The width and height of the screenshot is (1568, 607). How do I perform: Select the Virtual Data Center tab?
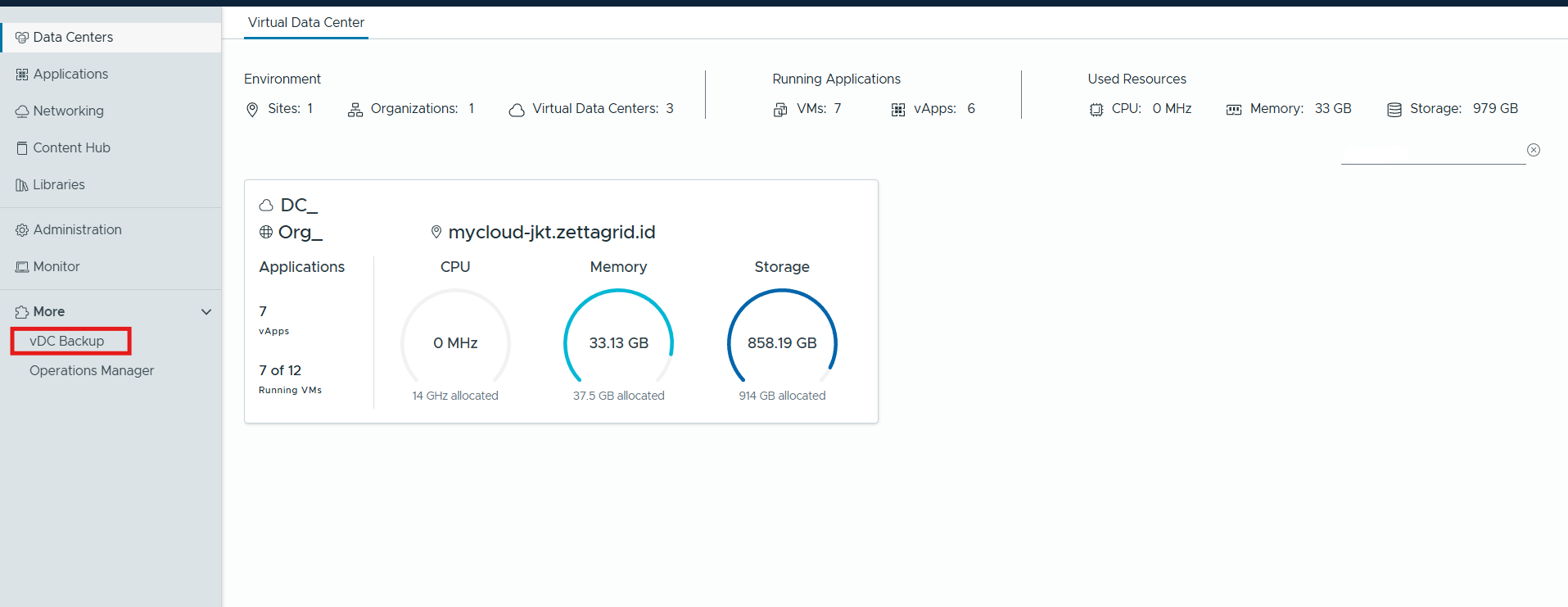(x=306, y=23)
